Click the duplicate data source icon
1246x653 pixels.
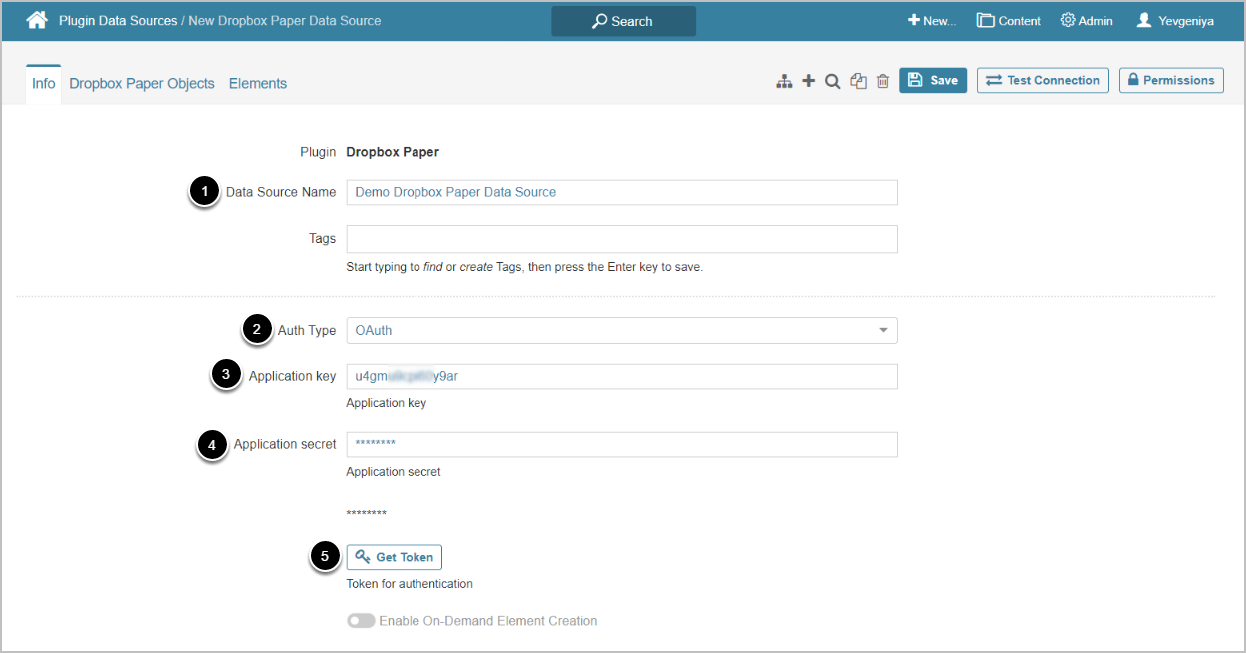(x=858, y=82)
